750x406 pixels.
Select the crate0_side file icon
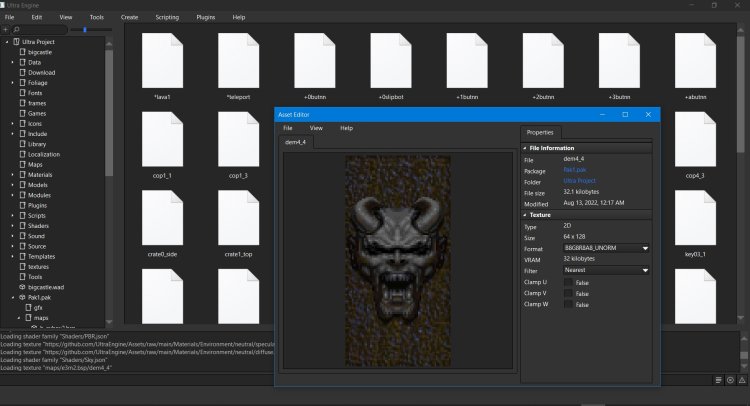coord(163,217)
